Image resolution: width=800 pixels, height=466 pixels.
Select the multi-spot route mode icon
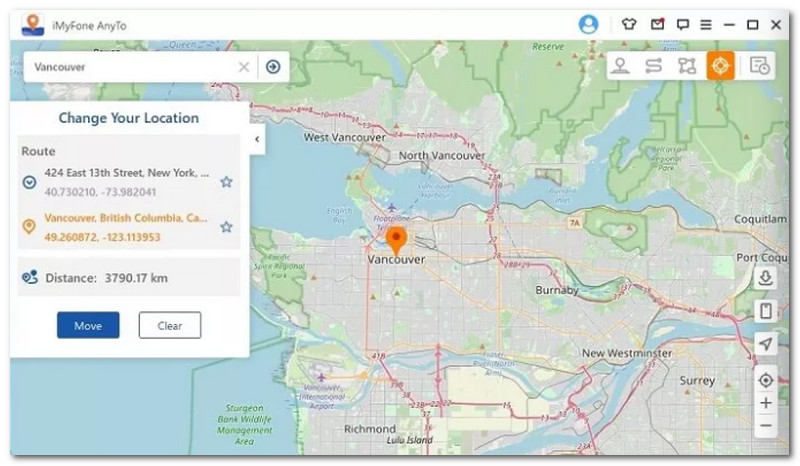[x=687, y=66]
